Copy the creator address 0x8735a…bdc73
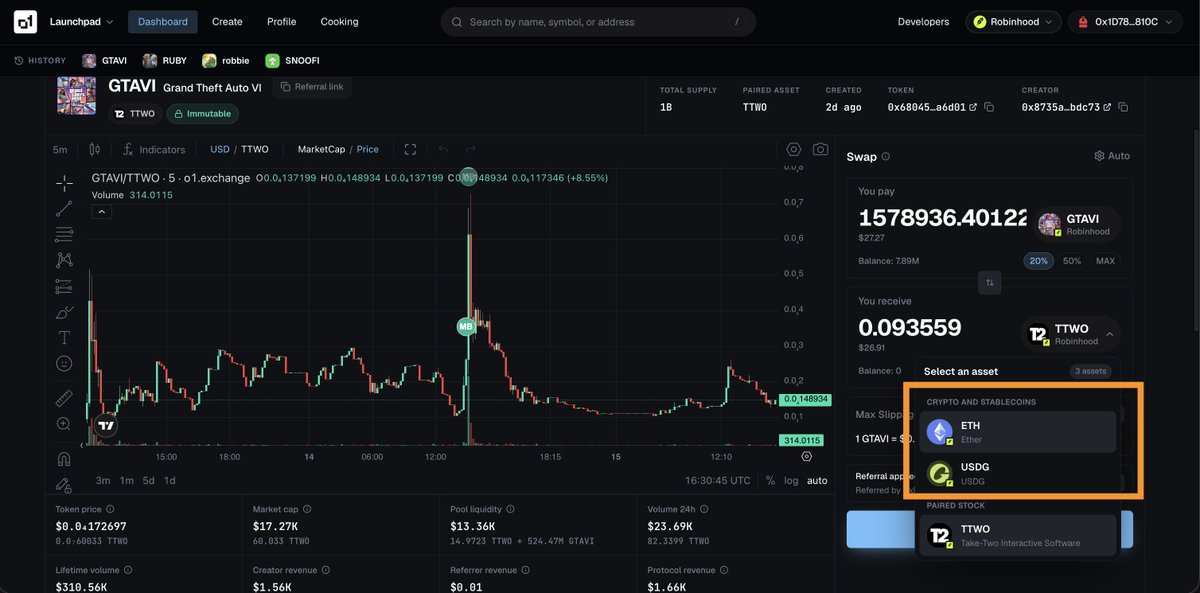Image resolution: width=1200 pixels, height=593 pixels. (1123, 107)
